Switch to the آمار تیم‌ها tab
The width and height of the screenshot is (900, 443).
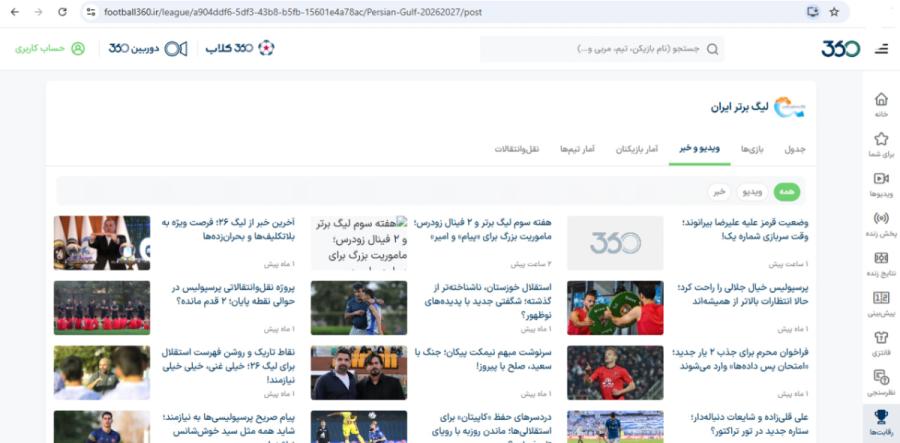(x=577, y=149)
